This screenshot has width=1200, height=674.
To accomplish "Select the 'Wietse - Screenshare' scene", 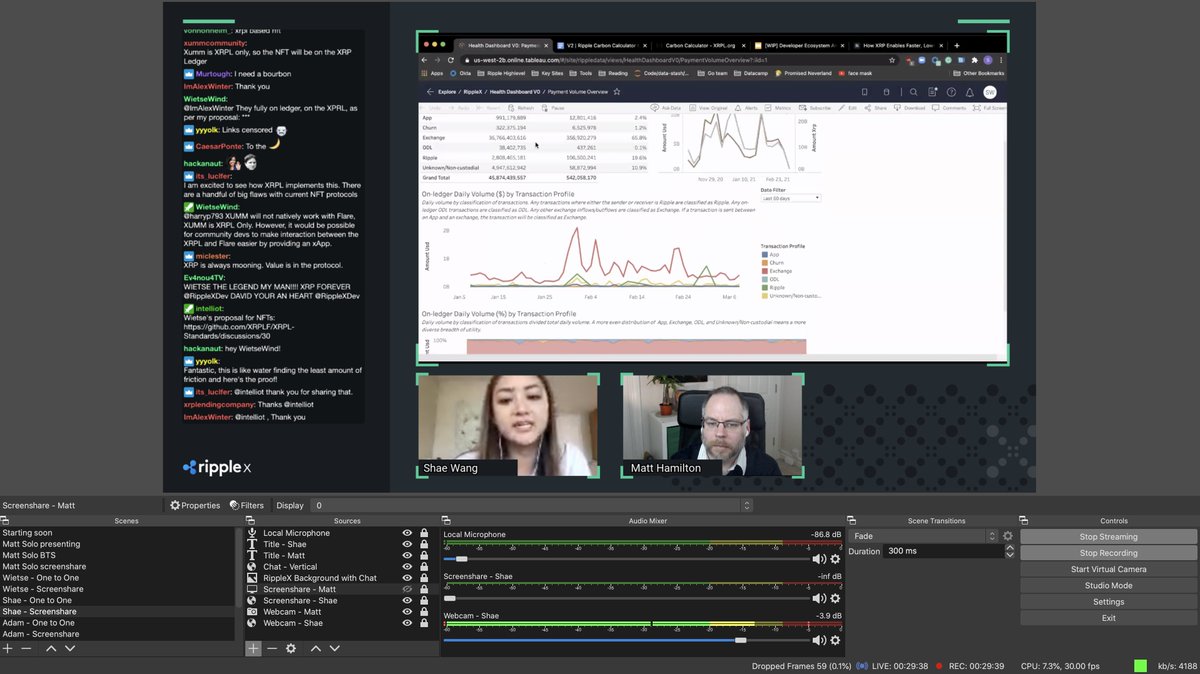I will 118,589.
